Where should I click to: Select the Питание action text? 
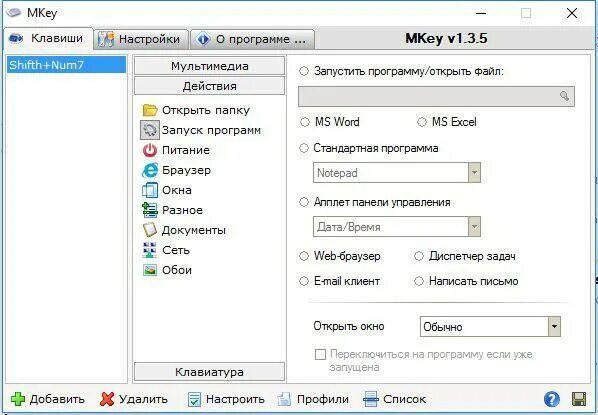[186, 150]
